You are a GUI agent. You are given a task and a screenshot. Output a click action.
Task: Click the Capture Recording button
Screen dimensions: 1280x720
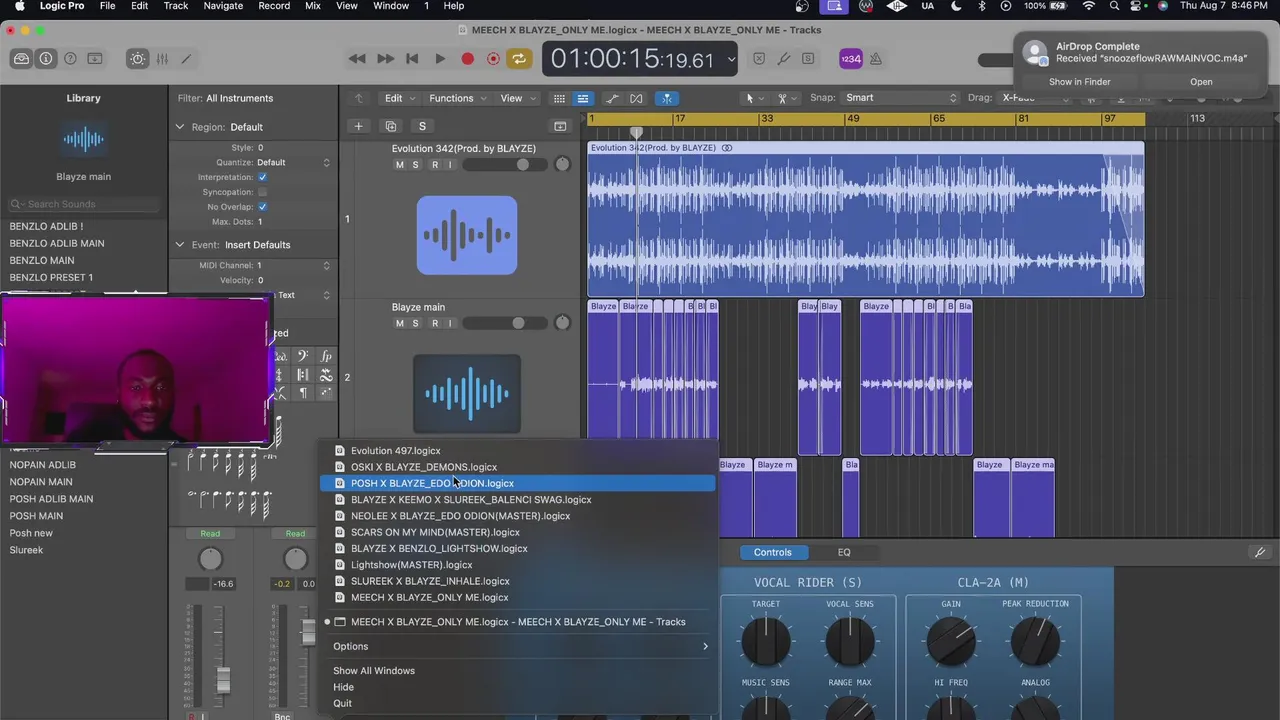pos(493,59)
